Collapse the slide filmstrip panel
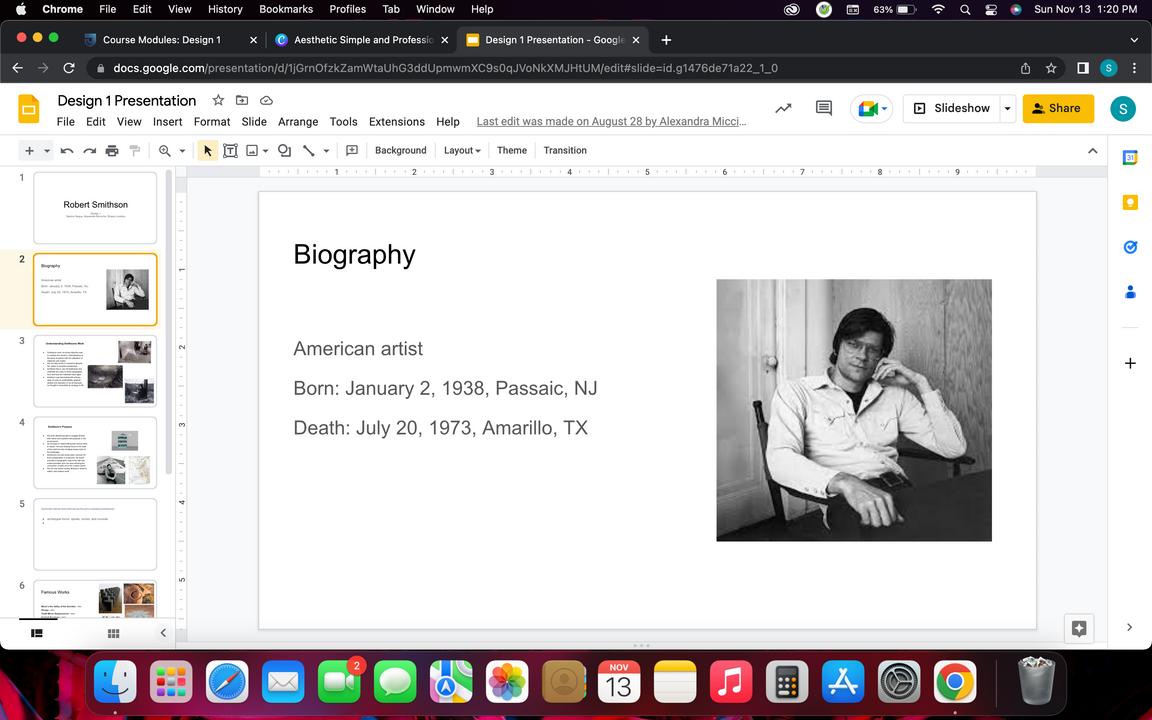Viewport: 1152px width, 720px height. pyautogui.click(x=163, y=633)
